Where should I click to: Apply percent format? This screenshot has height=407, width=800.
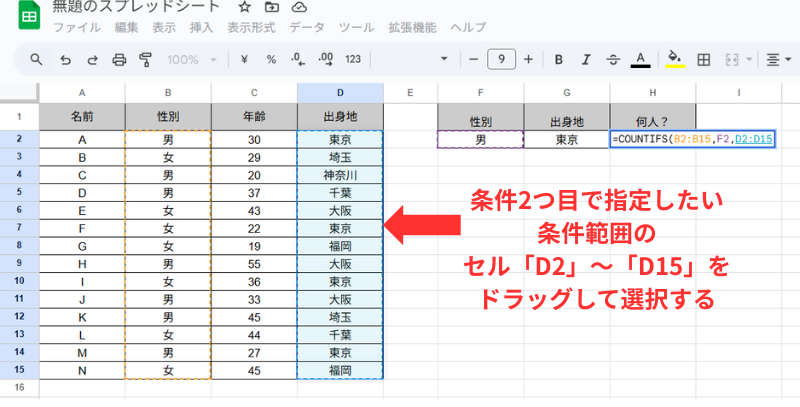[271, 60]
